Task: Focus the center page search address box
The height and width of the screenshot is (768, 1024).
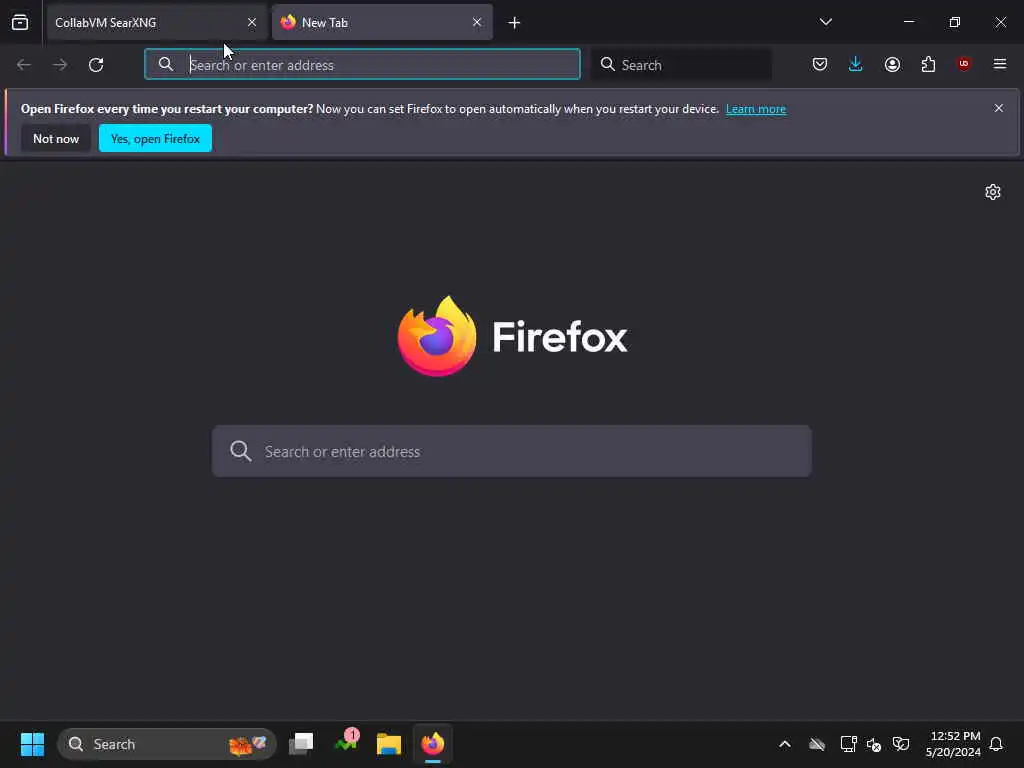Action: 512,451
